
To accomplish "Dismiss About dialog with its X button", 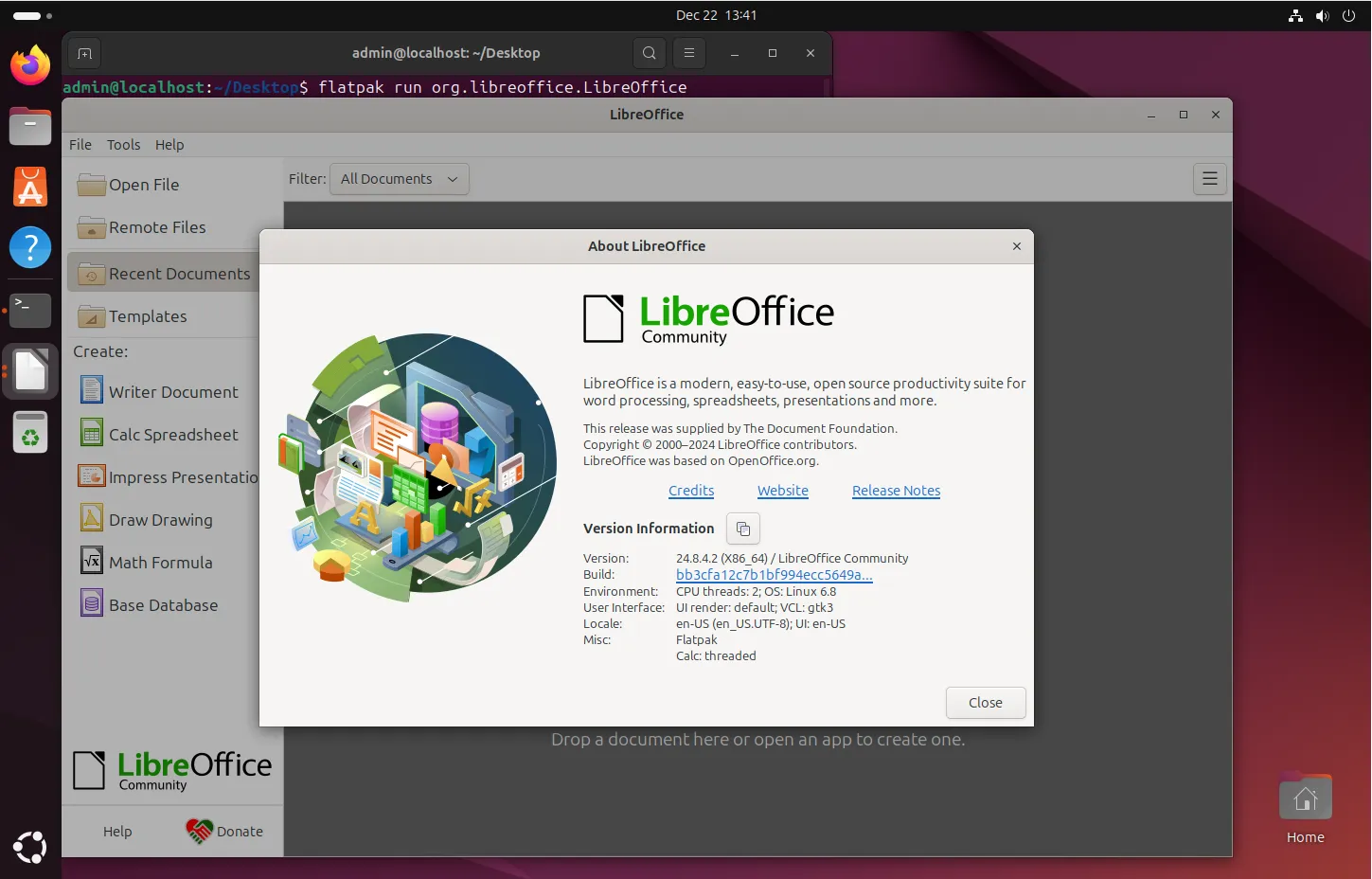I will click(x=1016, y=246).
